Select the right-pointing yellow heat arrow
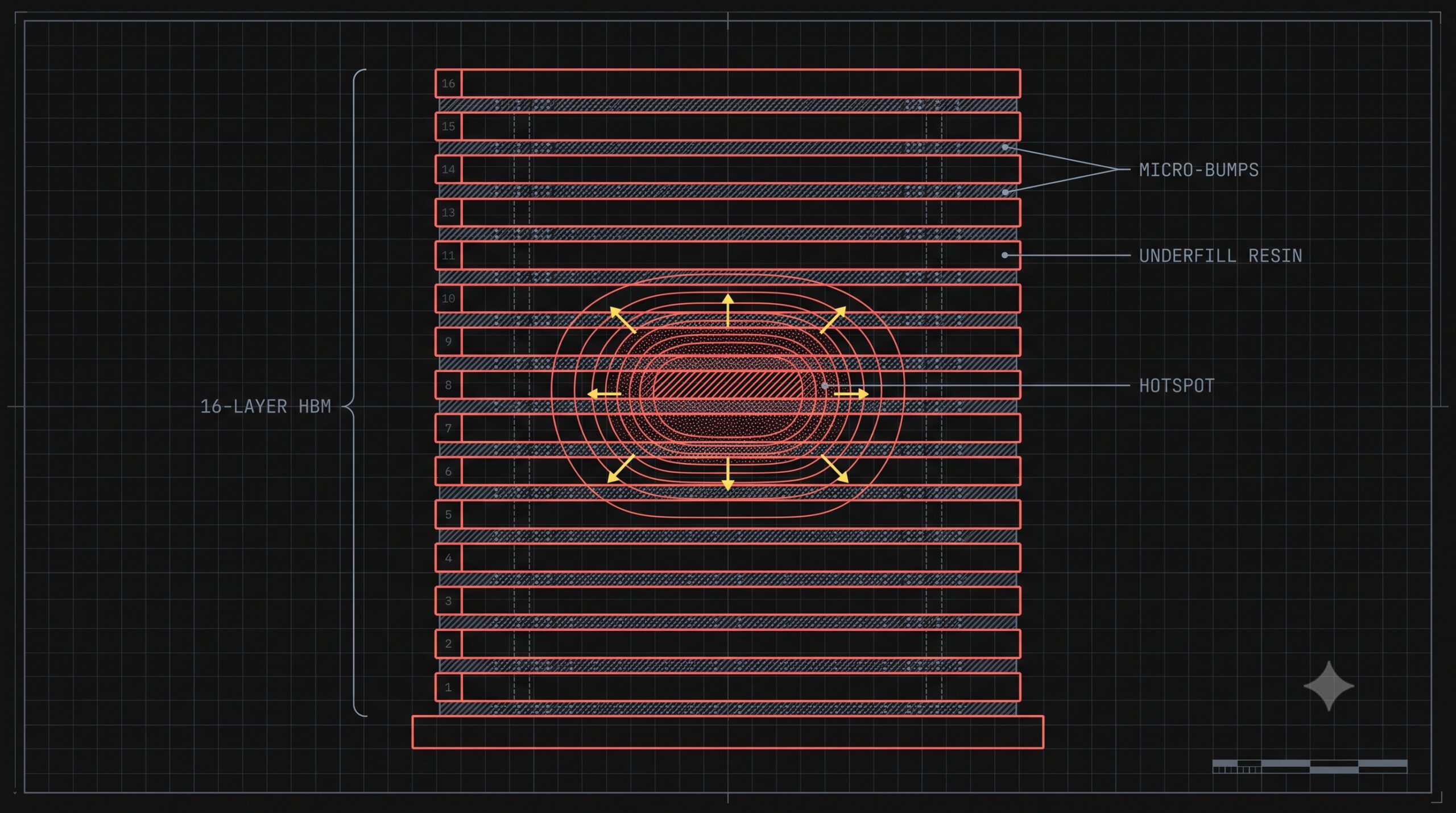 [851, 394]
